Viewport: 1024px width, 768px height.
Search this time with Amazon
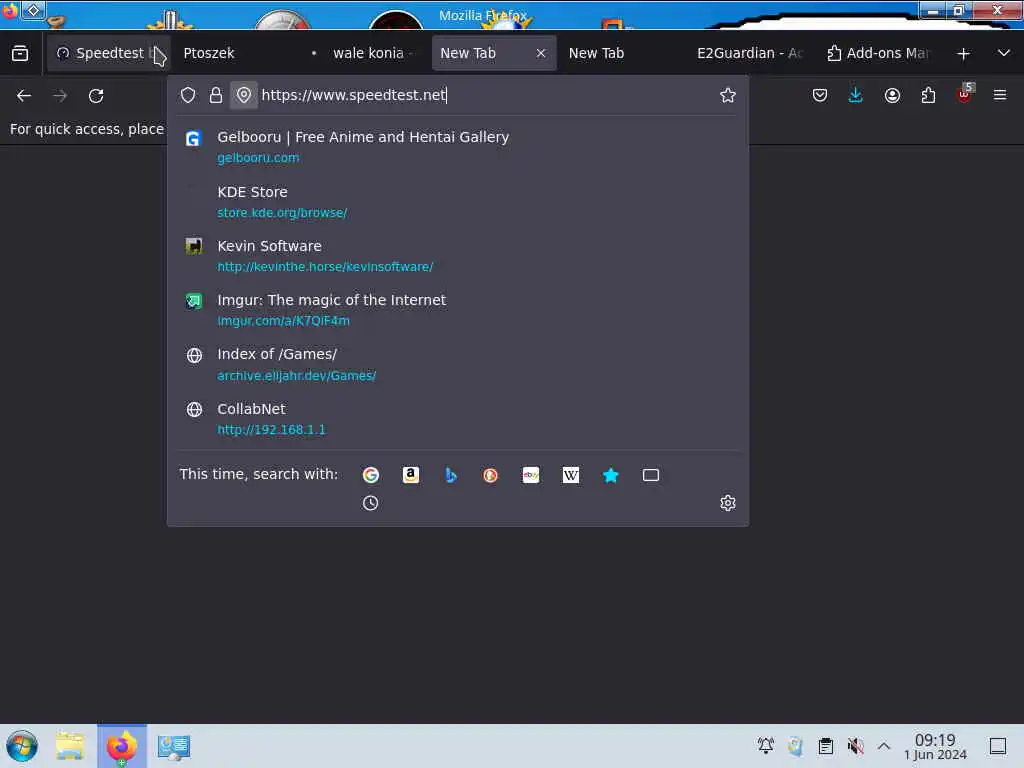[411, 475]
